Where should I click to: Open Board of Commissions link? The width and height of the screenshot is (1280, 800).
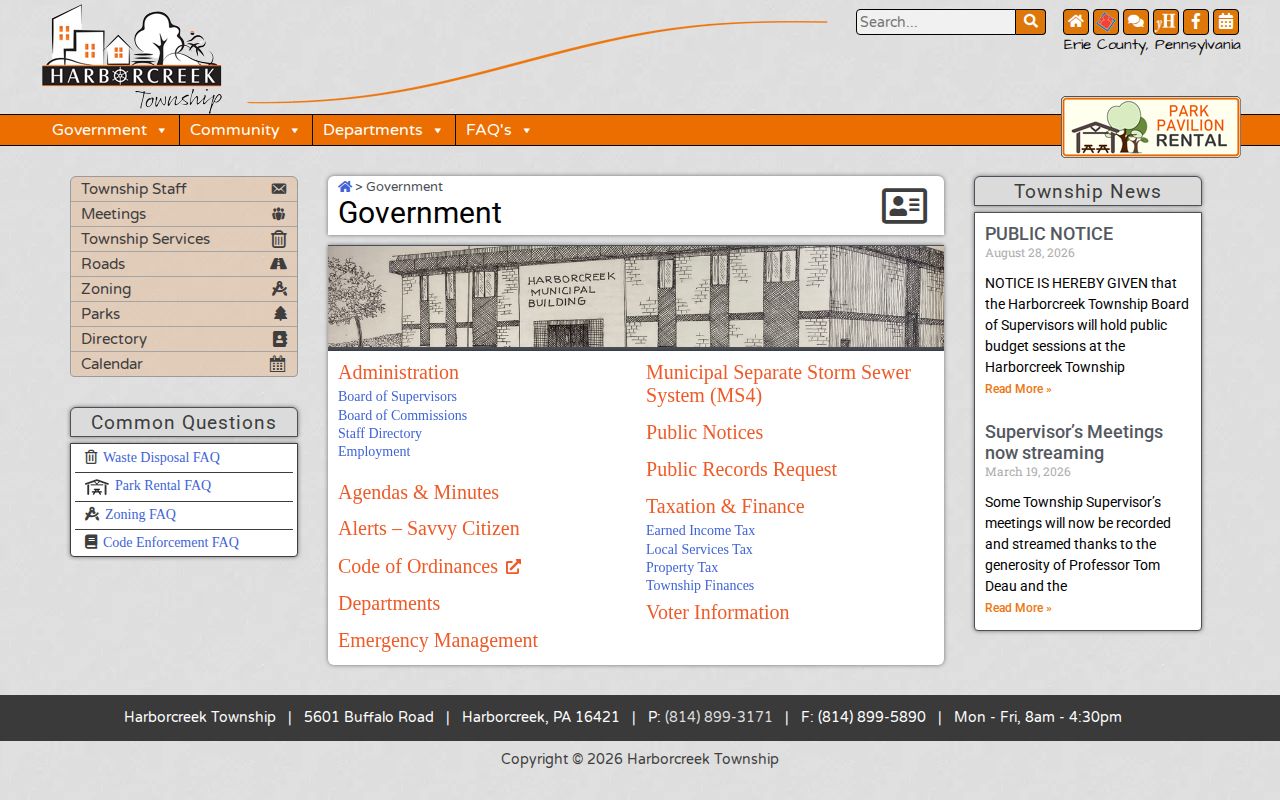[402, 415]
